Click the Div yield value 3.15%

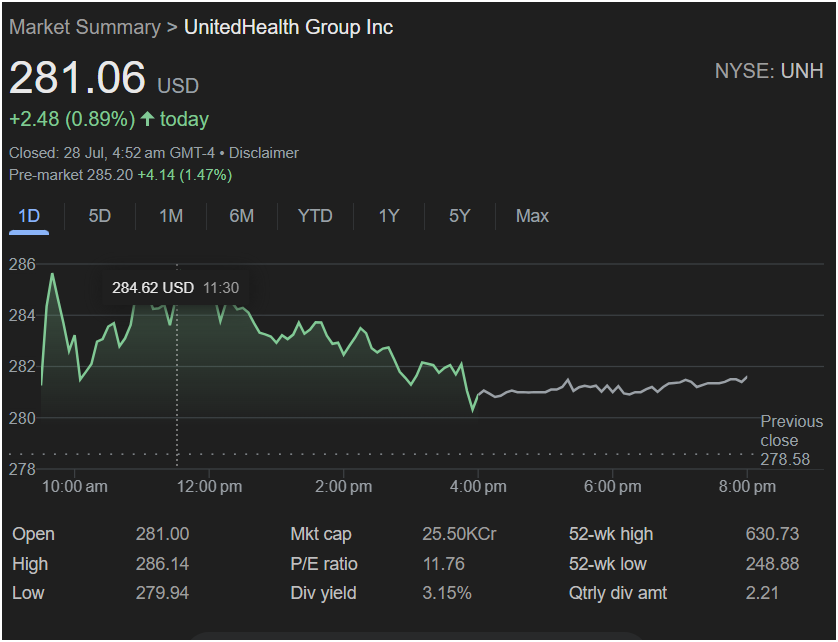[x=447, y=593]
